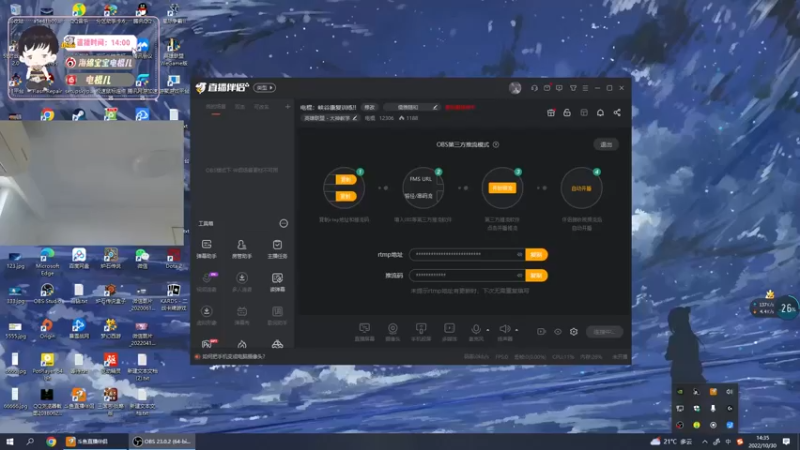The image size is (800, 450).
Task: Open the settings gear in bottom toolbar
Action: (x=574, y=332)
